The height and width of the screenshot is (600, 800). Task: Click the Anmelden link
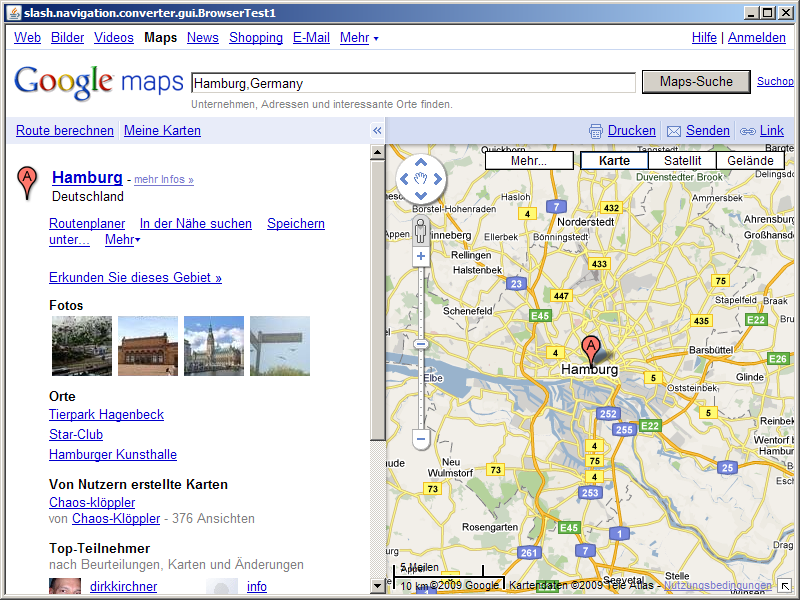click(757, 38)
